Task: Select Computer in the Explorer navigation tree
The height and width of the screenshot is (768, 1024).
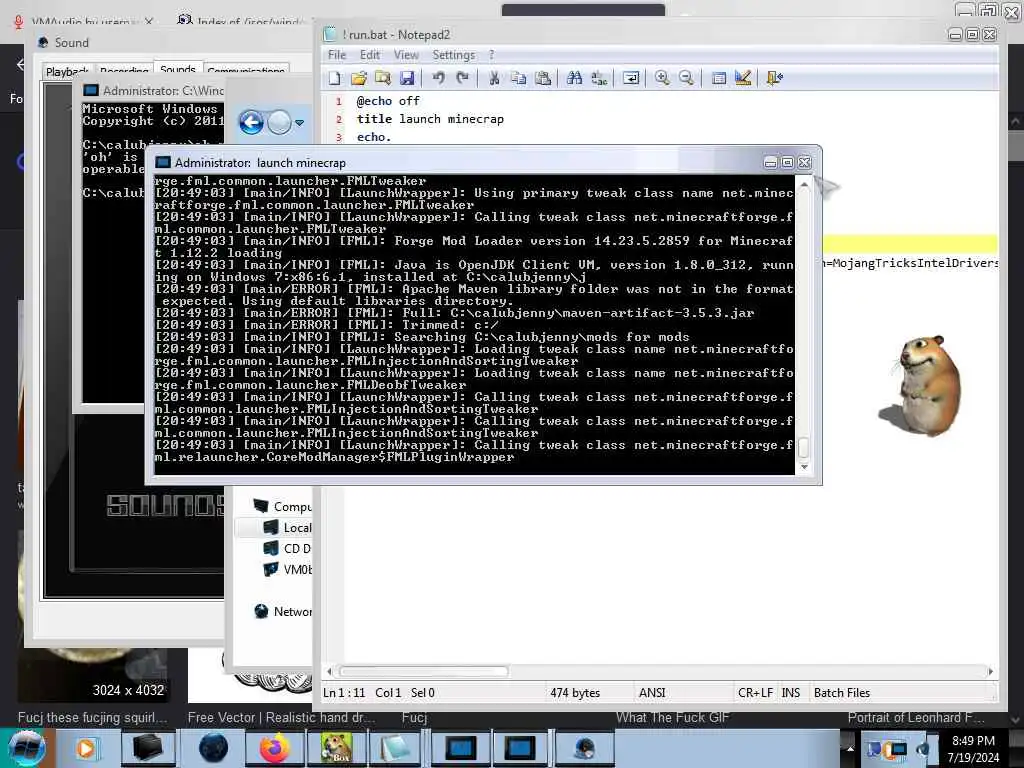Action: [283, 506]
